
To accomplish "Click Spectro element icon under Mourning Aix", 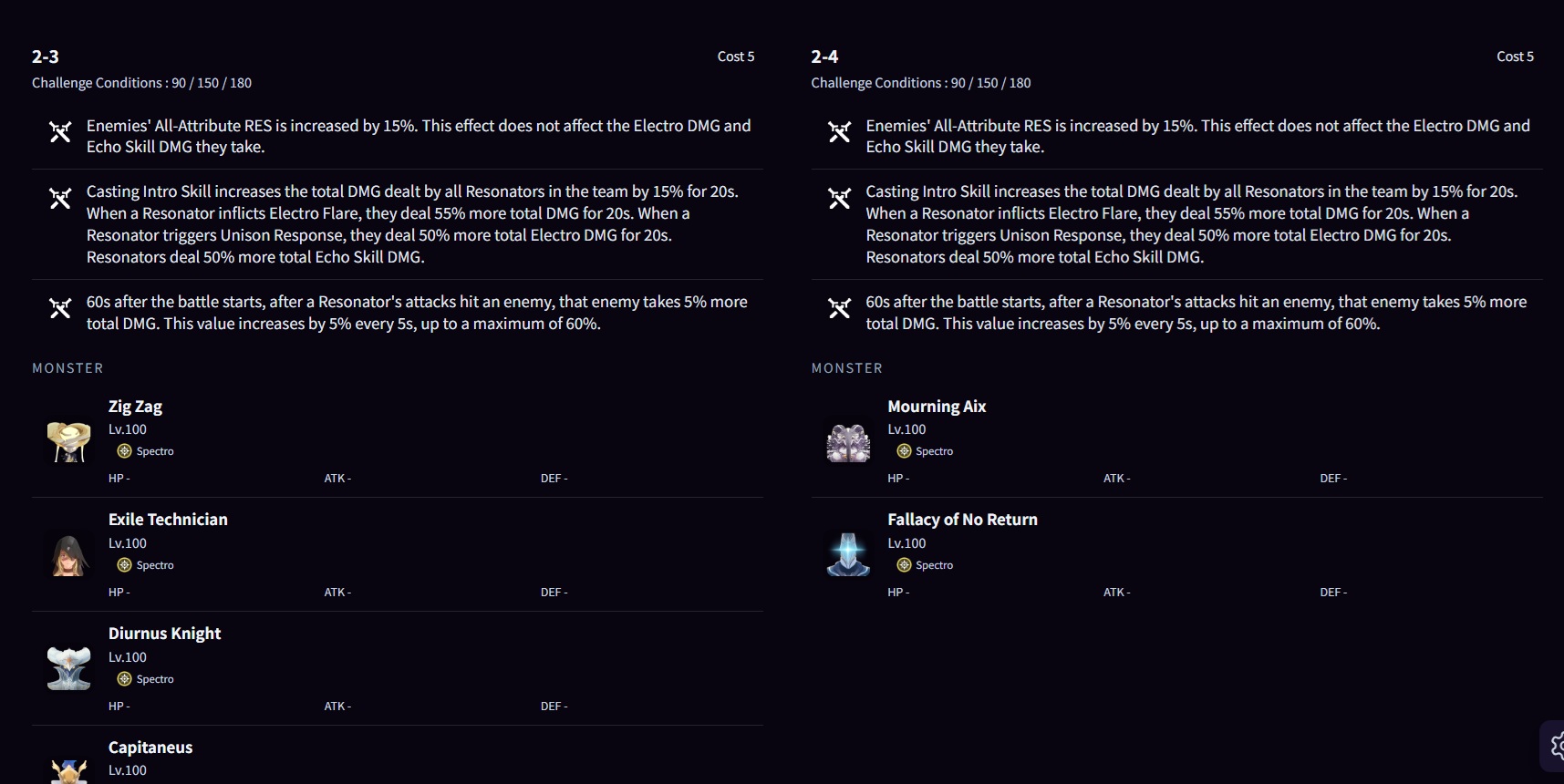I will tap(904, 451).
